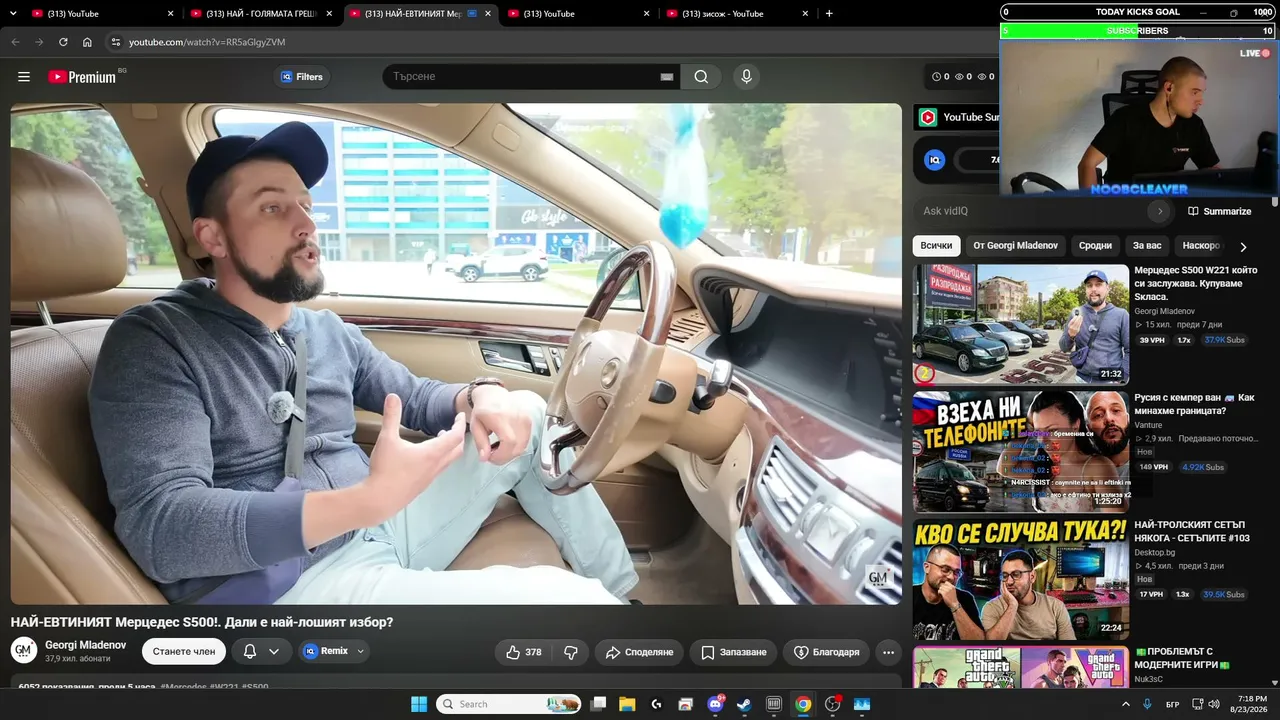Expand the notification options chevron
The image size is (1280, 720).
point(273,652)
